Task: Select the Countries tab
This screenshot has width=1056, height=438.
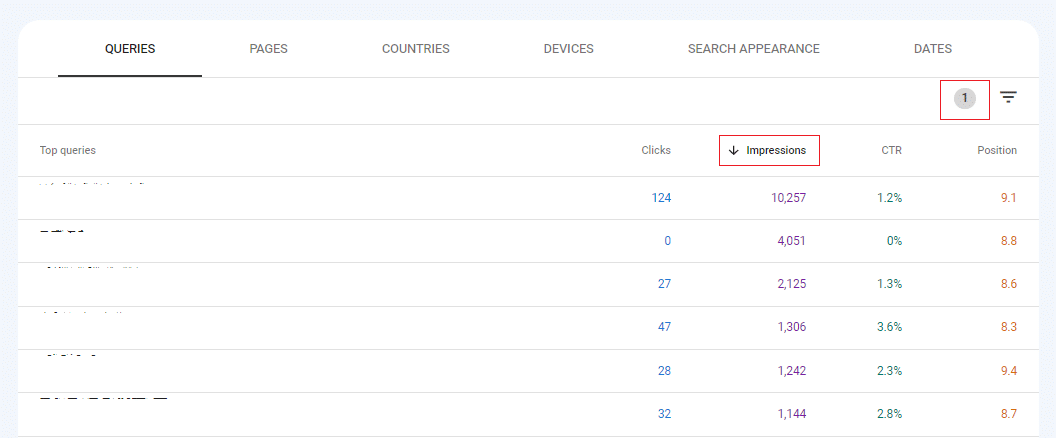Action: 415,49
